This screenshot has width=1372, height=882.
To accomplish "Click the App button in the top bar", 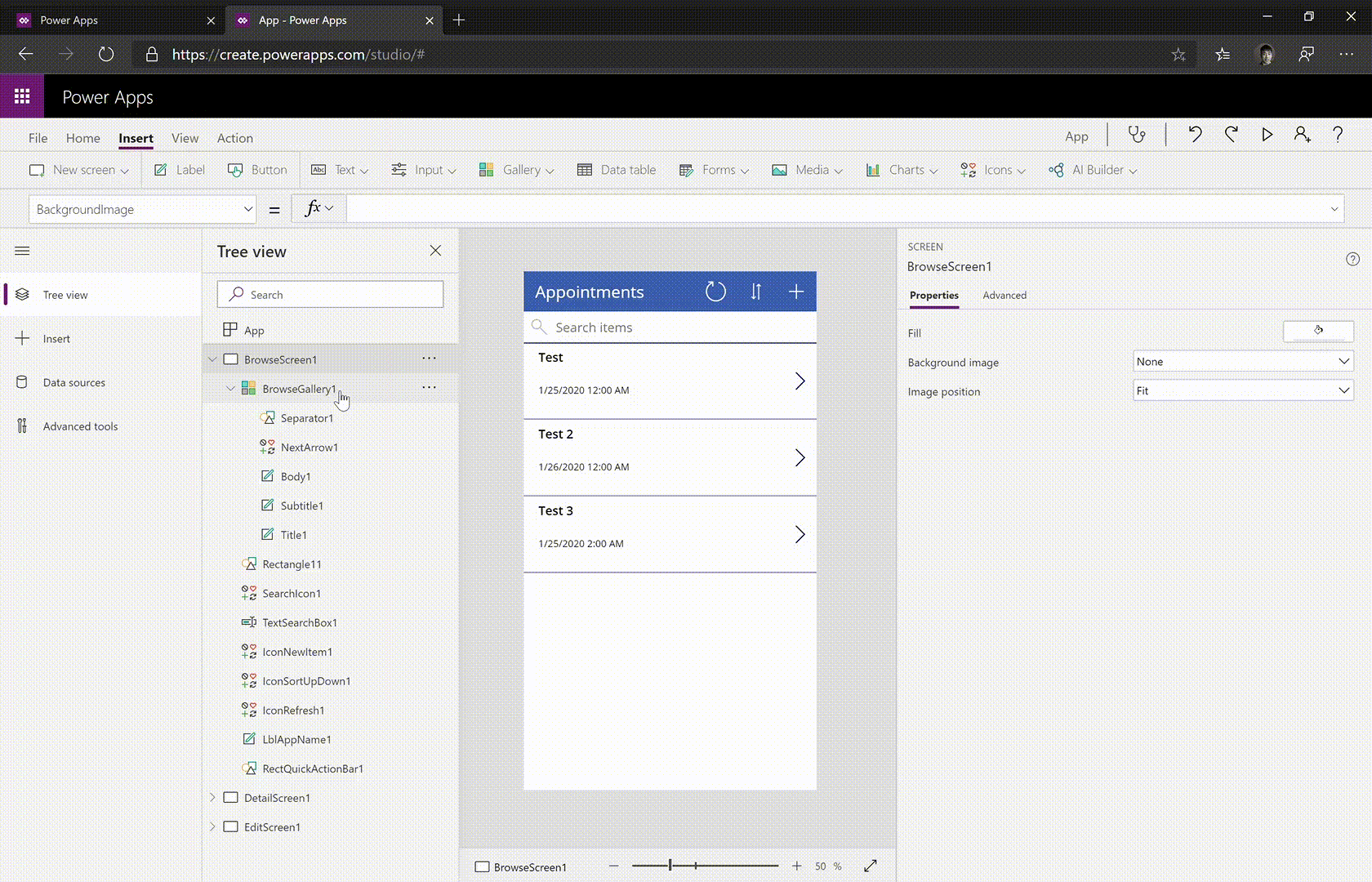I will coord(1076,136).
